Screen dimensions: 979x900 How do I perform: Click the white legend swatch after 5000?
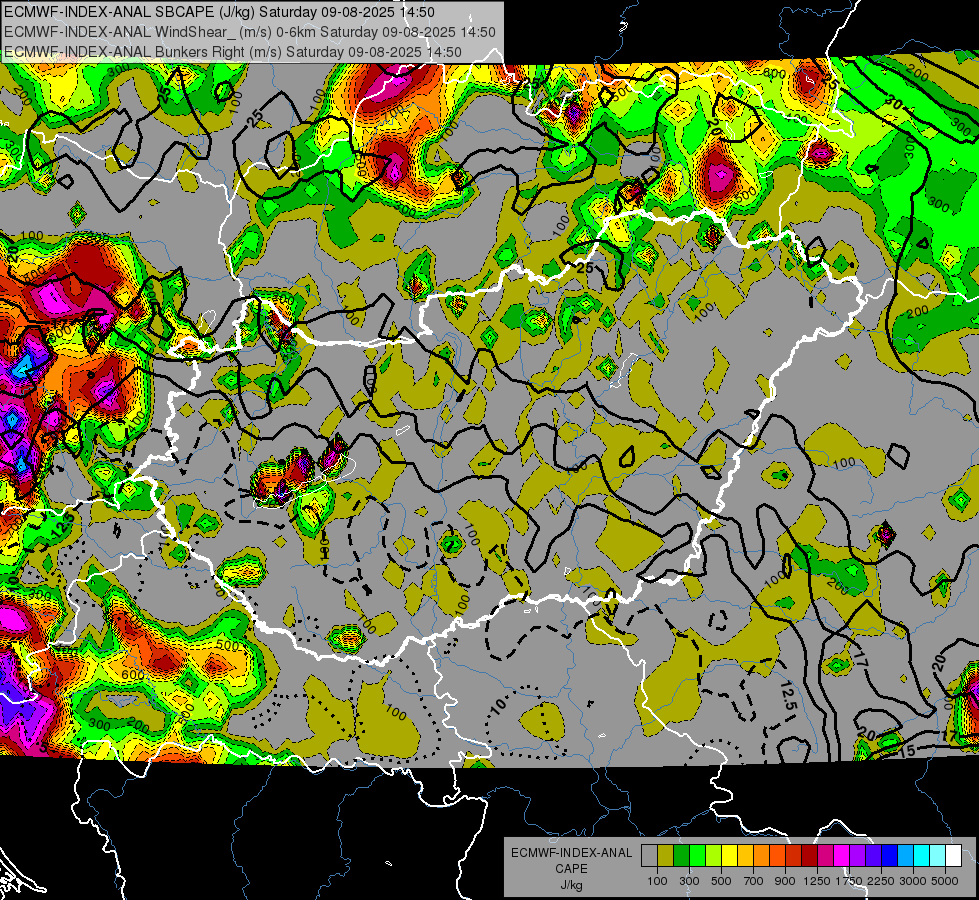pos(954,856)
